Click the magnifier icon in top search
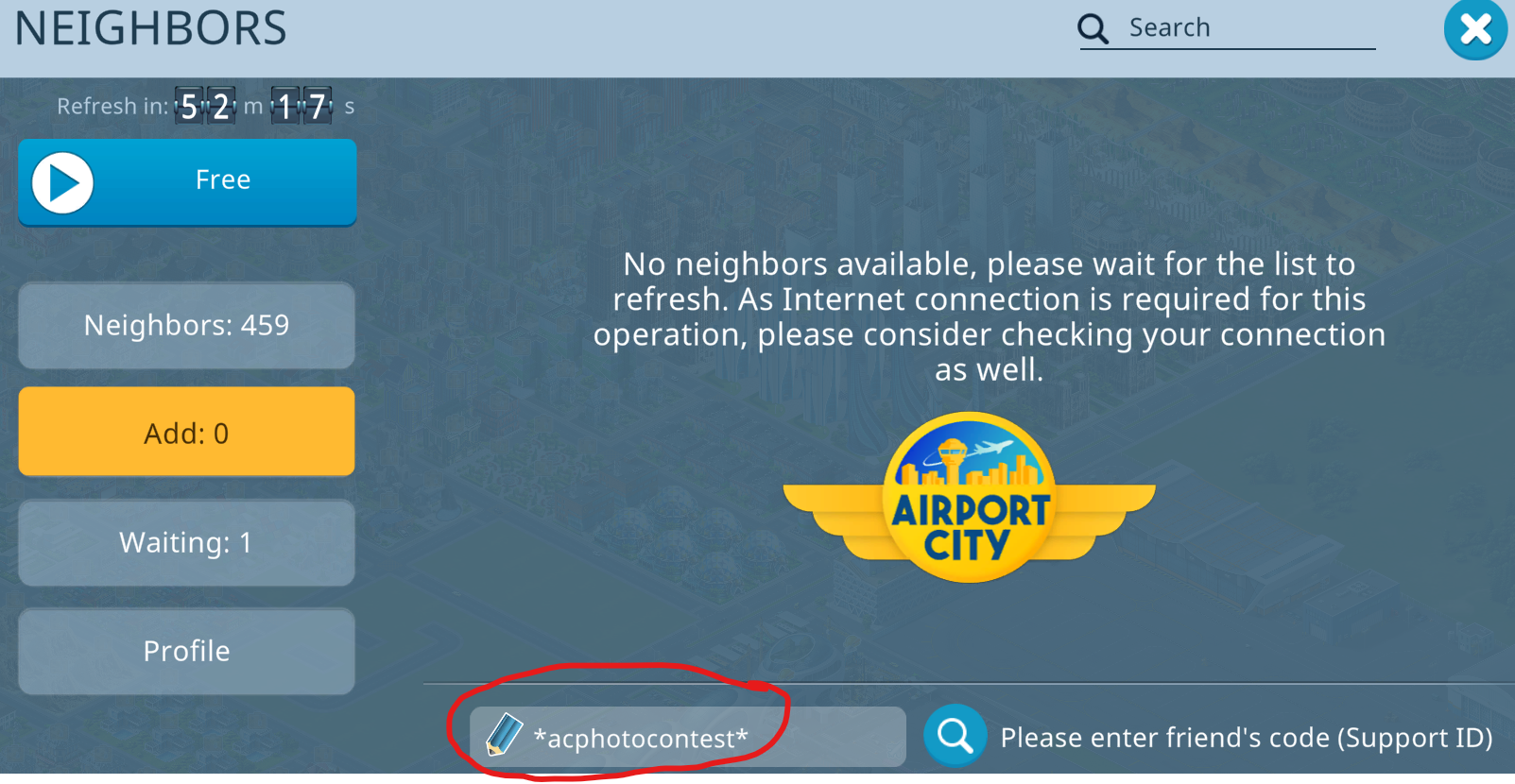The height and width of the screenshot is (784, 1515). (1093, 29)
